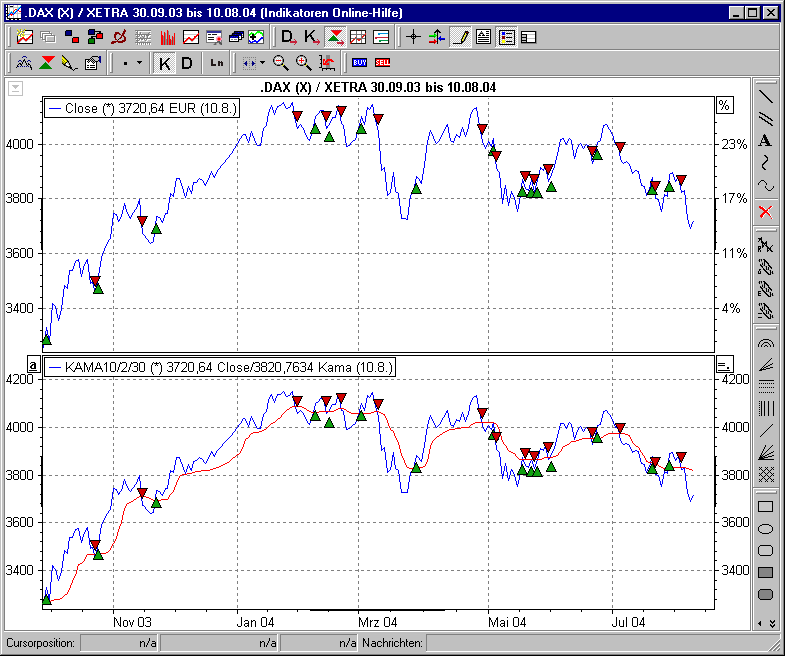
Task: Click the zoom in magnifier icon
Action: point(304,63)
